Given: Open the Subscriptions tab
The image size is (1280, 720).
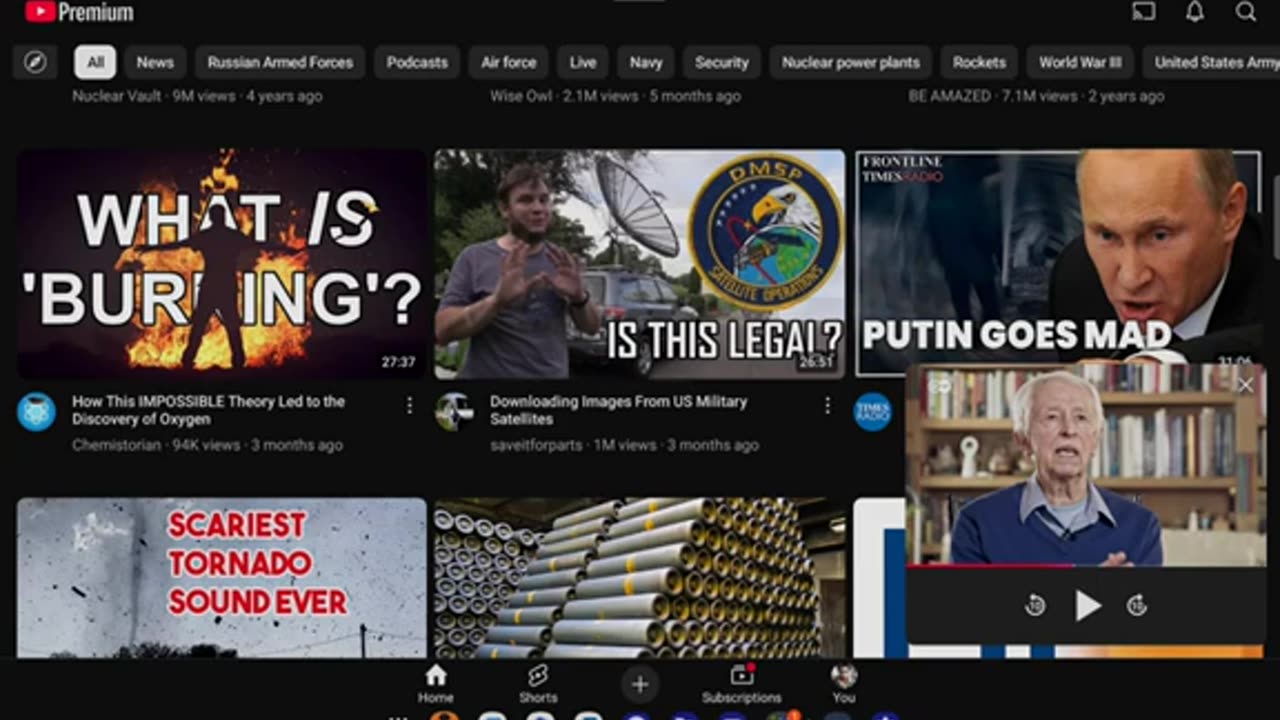Looking at the screenshot, I should tap(742, 684).
